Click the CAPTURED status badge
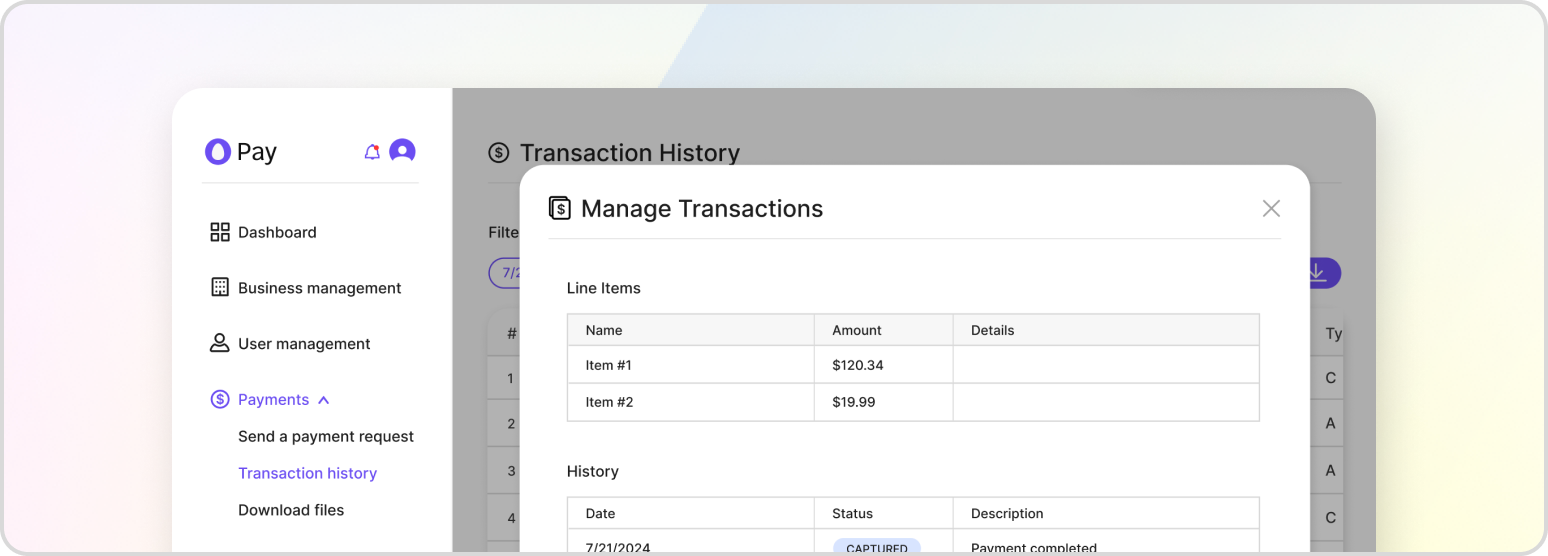Viewport: 1548px width, 556px height. click(x=876, y=548)
